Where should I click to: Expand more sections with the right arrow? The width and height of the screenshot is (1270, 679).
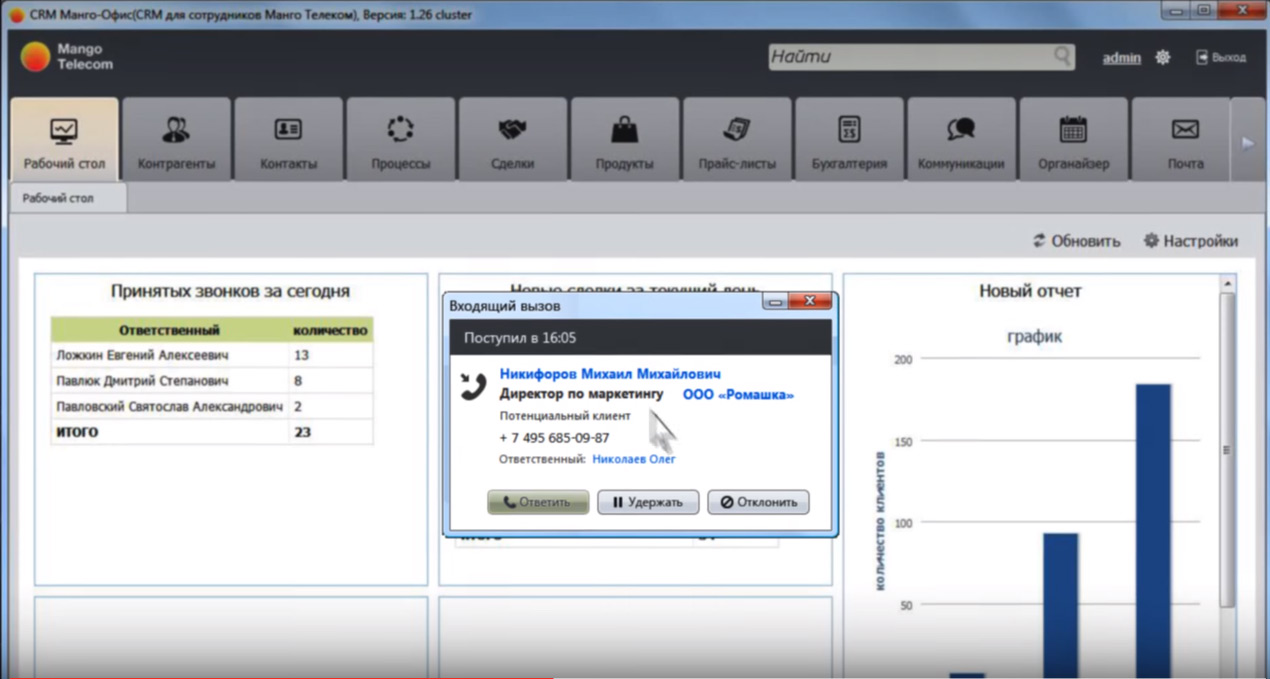coord(1247,143)
